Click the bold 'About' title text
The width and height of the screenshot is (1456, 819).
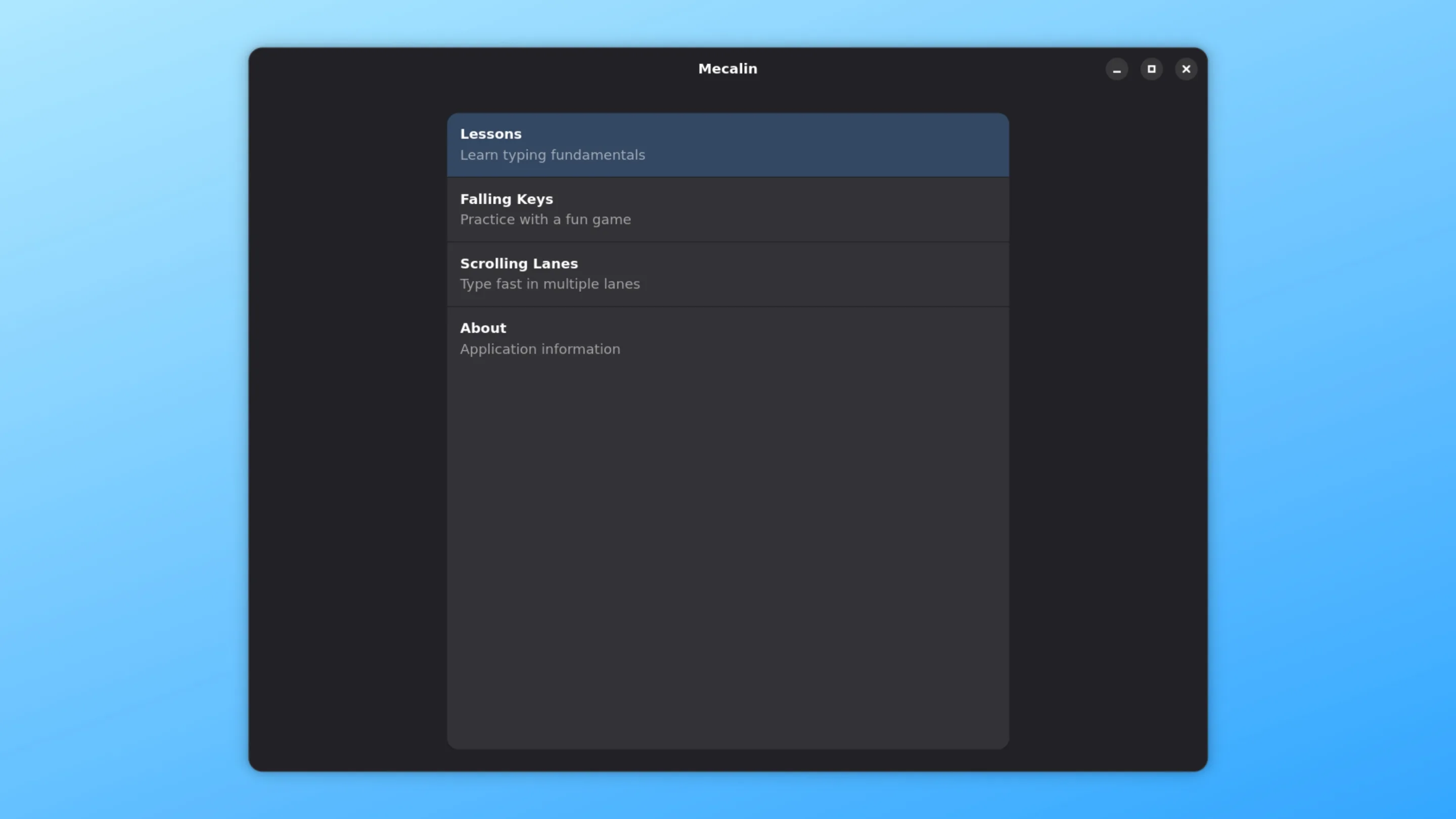pyautogui.click(x=483, y=328)
